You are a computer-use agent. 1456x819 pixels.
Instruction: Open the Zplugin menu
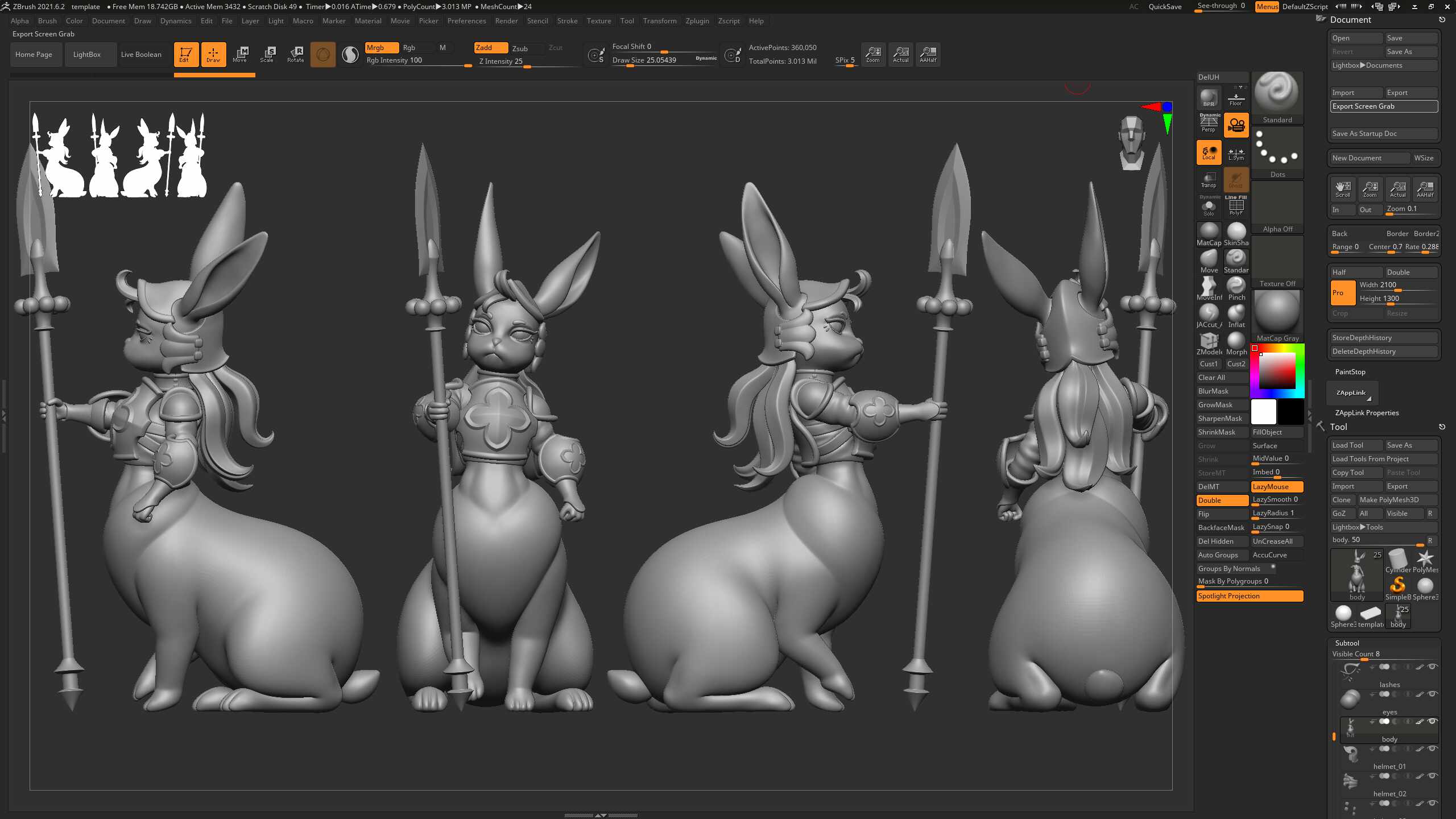pos(697,21)
